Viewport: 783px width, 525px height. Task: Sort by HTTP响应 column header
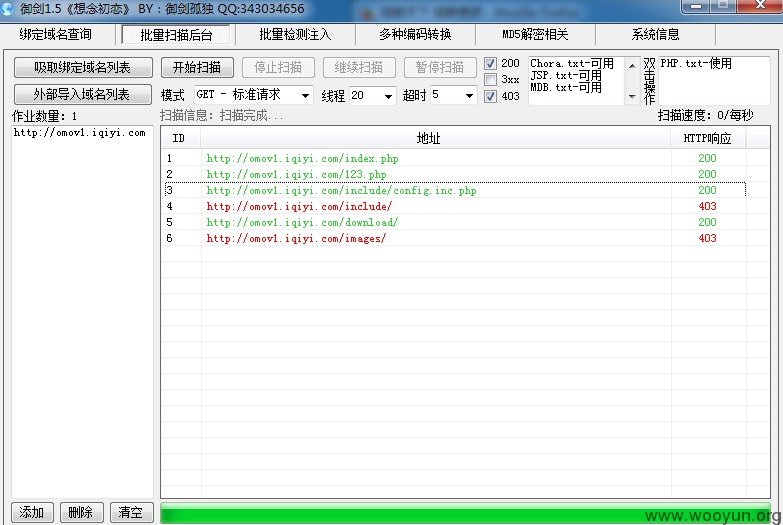(x=708, y=138)
